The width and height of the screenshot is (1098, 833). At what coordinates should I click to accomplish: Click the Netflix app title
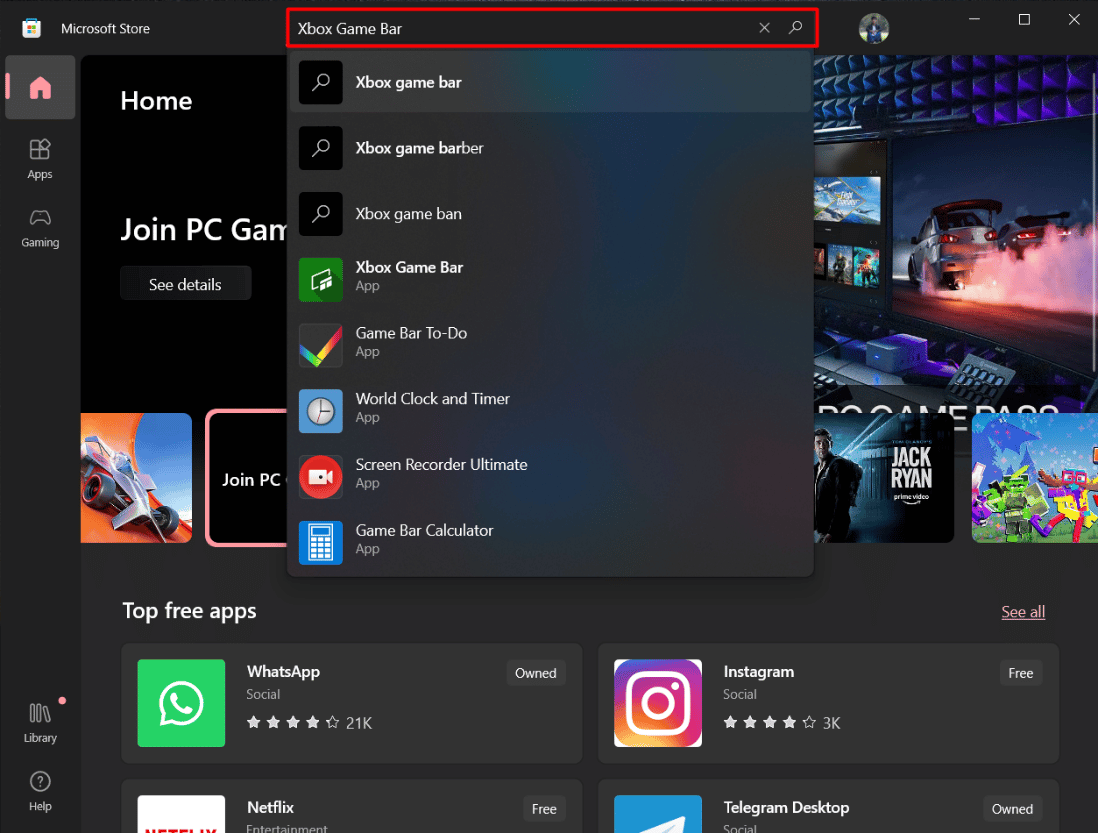(270, 807)
